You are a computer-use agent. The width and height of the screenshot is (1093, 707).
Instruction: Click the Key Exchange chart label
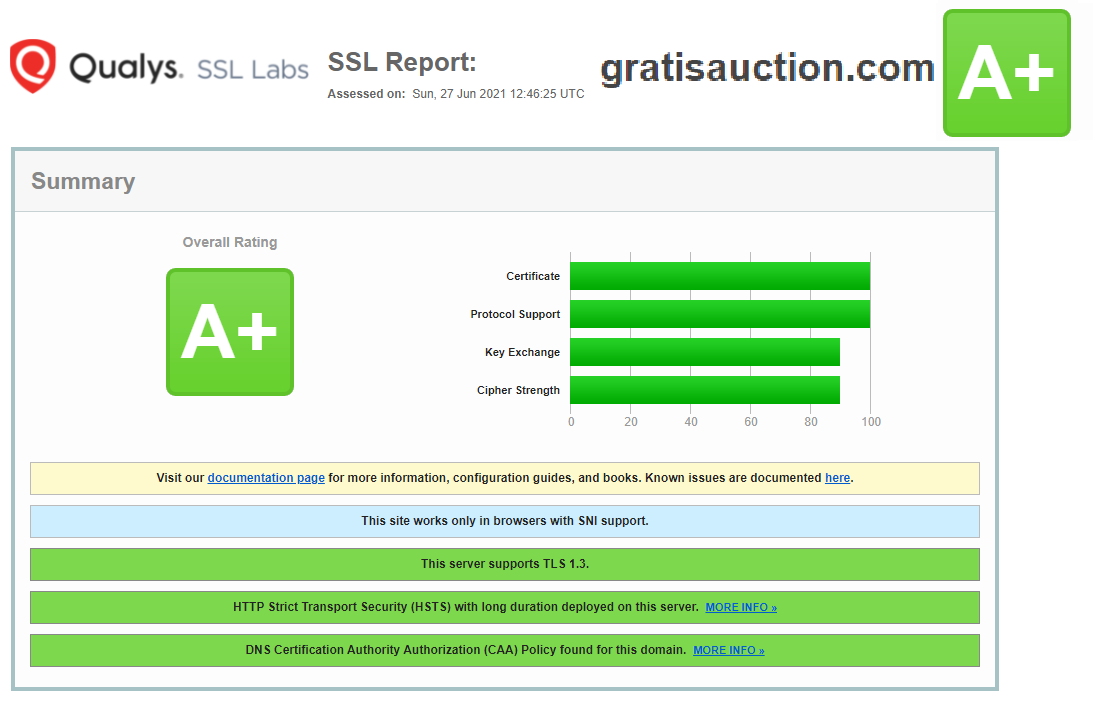[x=523, y=352]
